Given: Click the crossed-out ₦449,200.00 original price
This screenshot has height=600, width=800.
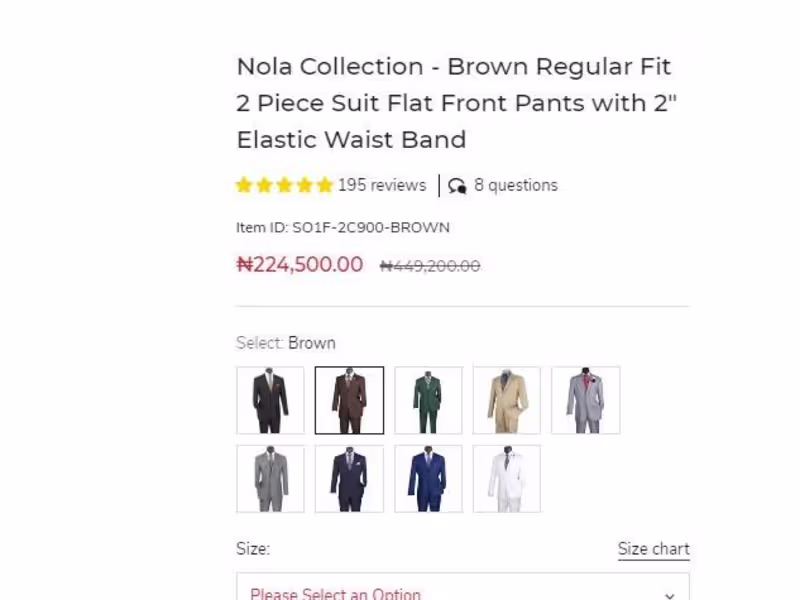Looking at the screenshot, I should point(430,266).
